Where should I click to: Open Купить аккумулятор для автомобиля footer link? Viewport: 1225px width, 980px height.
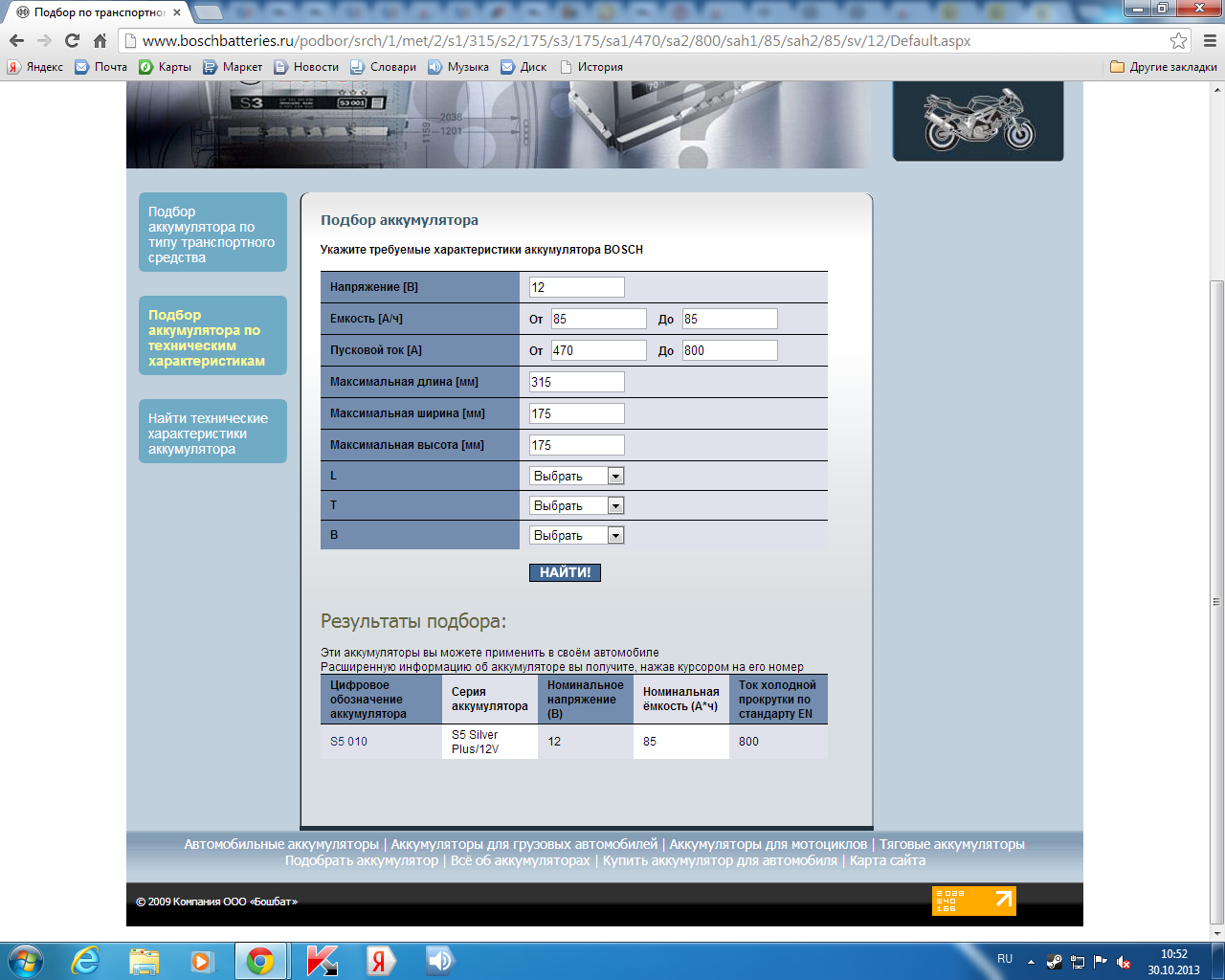click(720, 860)
